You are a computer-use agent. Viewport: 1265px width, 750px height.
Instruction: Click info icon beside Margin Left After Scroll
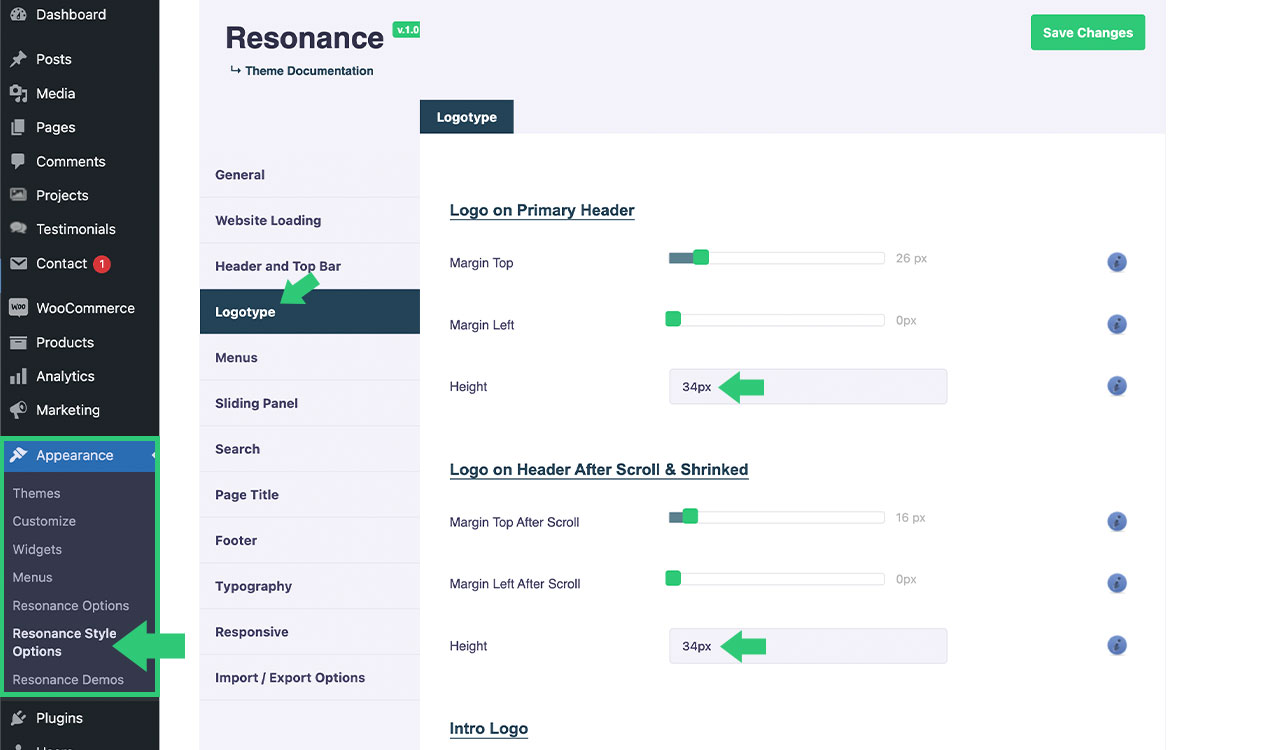[1117, 583]
